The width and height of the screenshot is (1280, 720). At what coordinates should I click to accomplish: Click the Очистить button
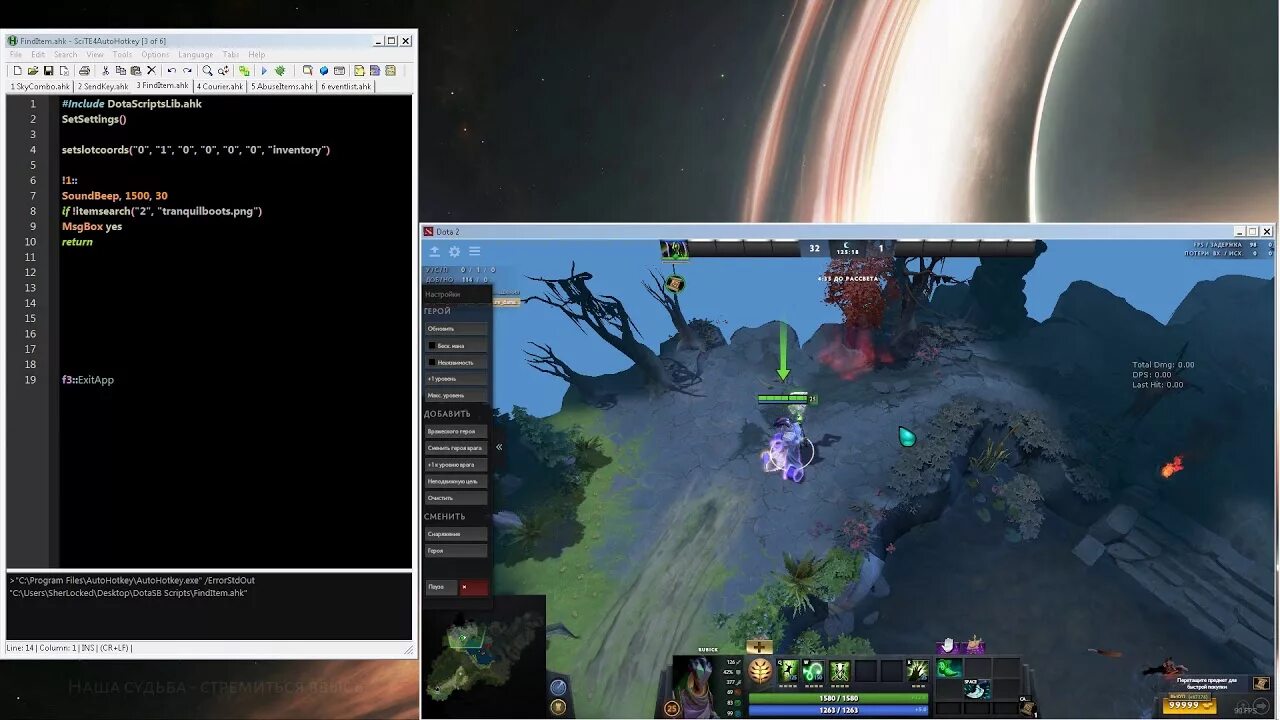click(x=456, y=498)
